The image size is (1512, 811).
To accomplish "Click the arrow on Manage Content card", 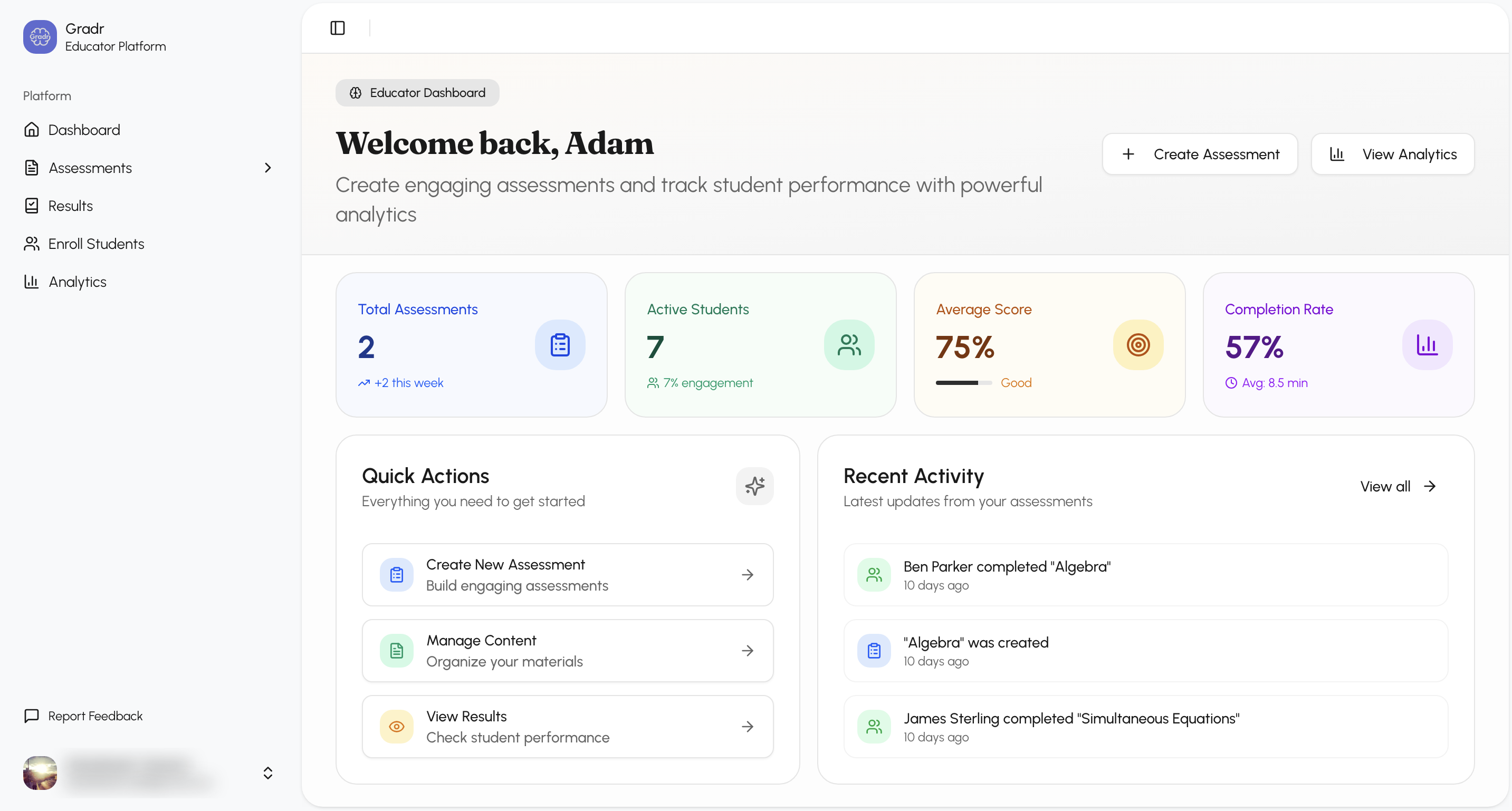I will [x=748, y=650].
